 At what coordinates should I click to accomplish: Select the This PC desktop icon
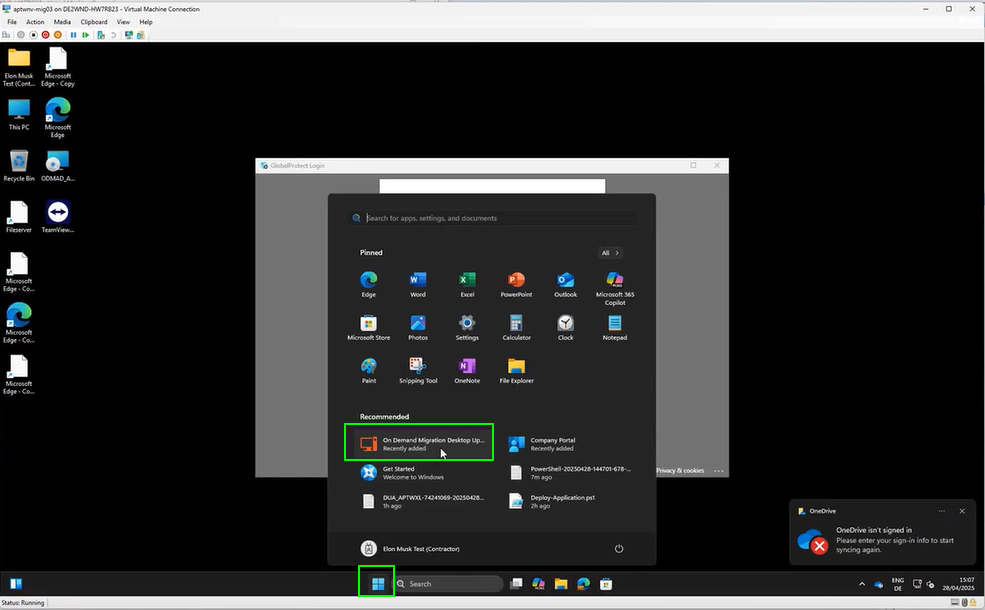[x=19, y=114]
